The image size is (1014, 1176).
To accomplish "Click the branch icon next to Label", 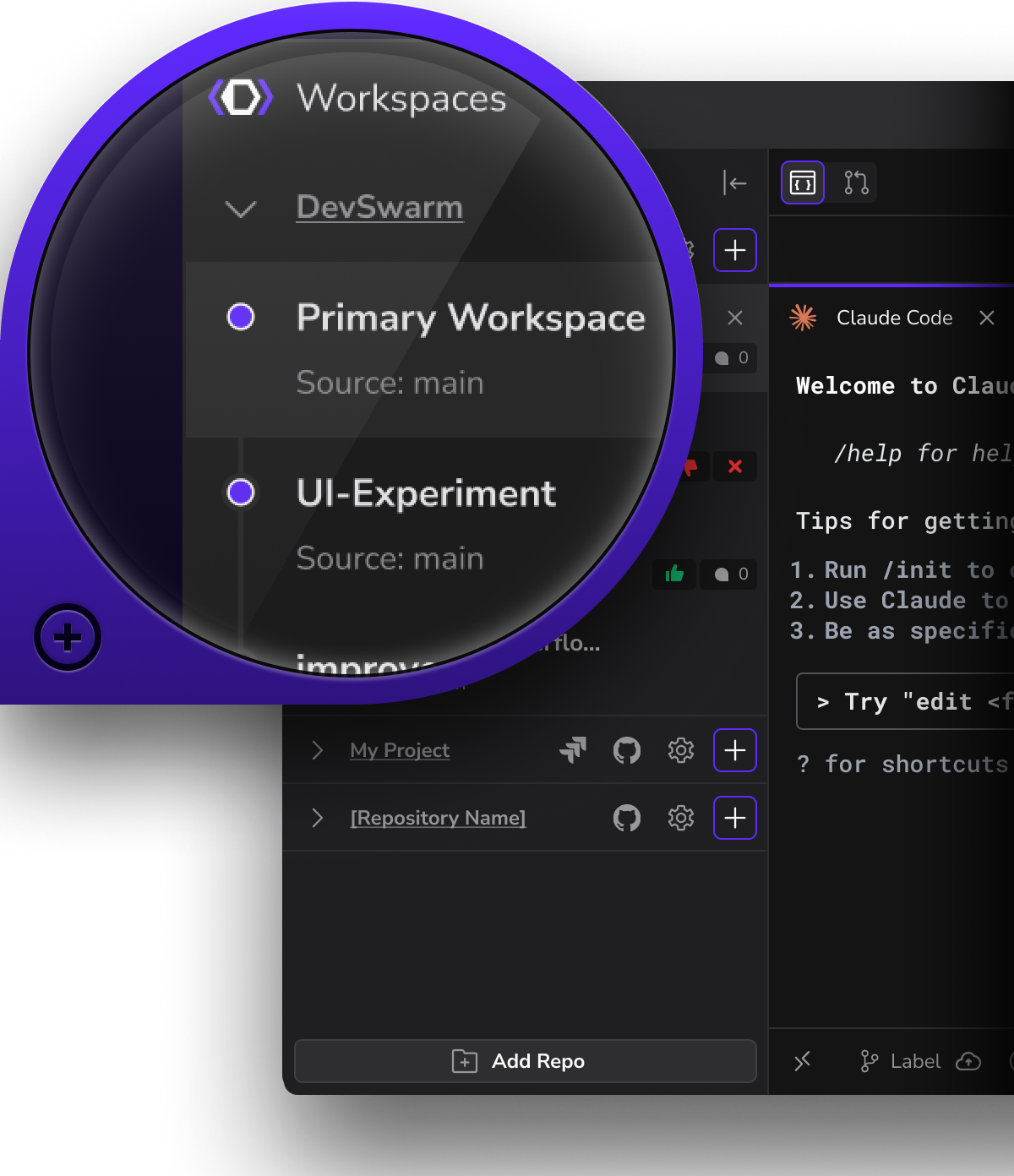I will pyautogui.click(x=868, y=1062).
